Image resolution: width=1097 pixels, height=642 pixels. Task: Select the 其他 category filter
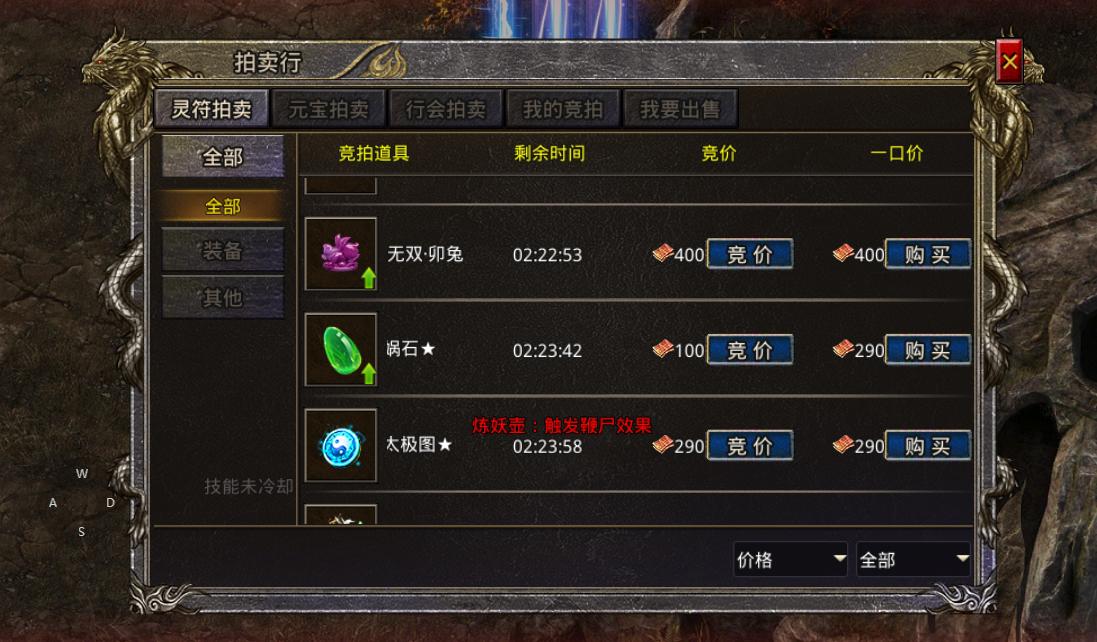(222, 297)
